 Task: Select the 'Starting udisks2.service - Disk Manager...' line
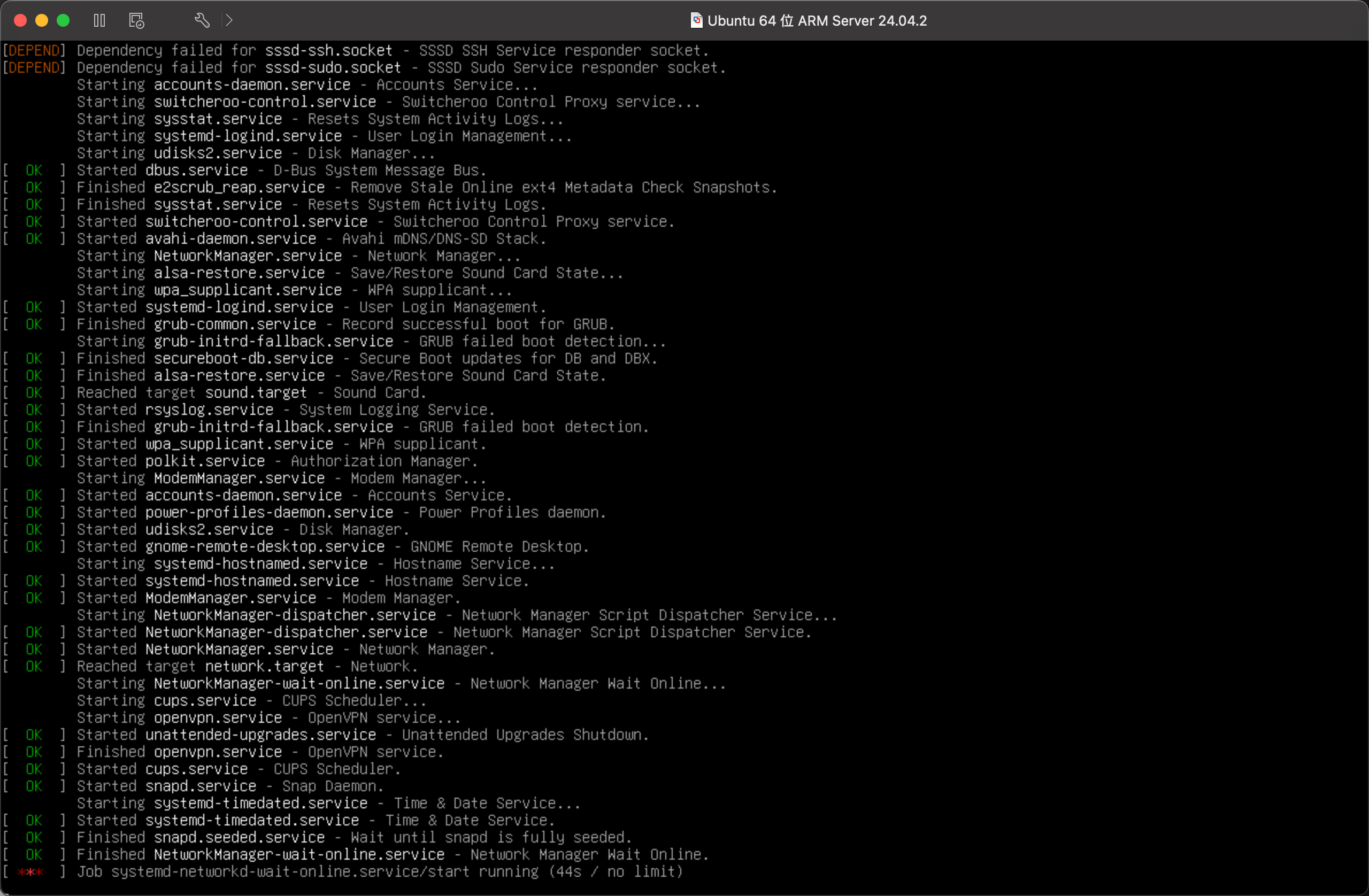pos(256,153)
